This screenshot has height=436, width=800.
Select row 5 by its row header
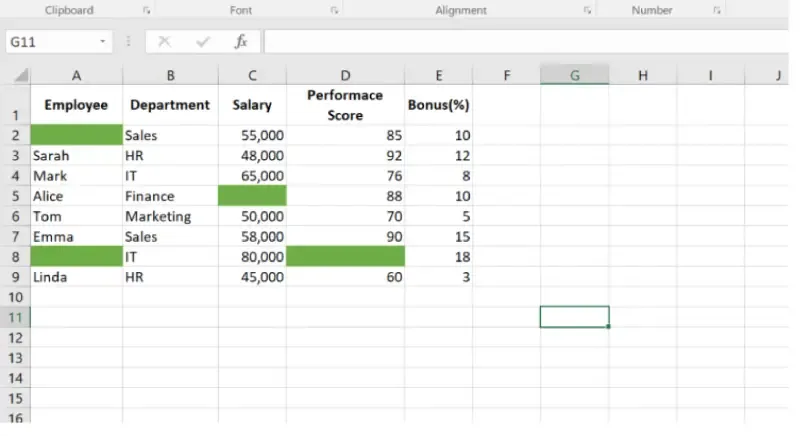click(15, 196)
